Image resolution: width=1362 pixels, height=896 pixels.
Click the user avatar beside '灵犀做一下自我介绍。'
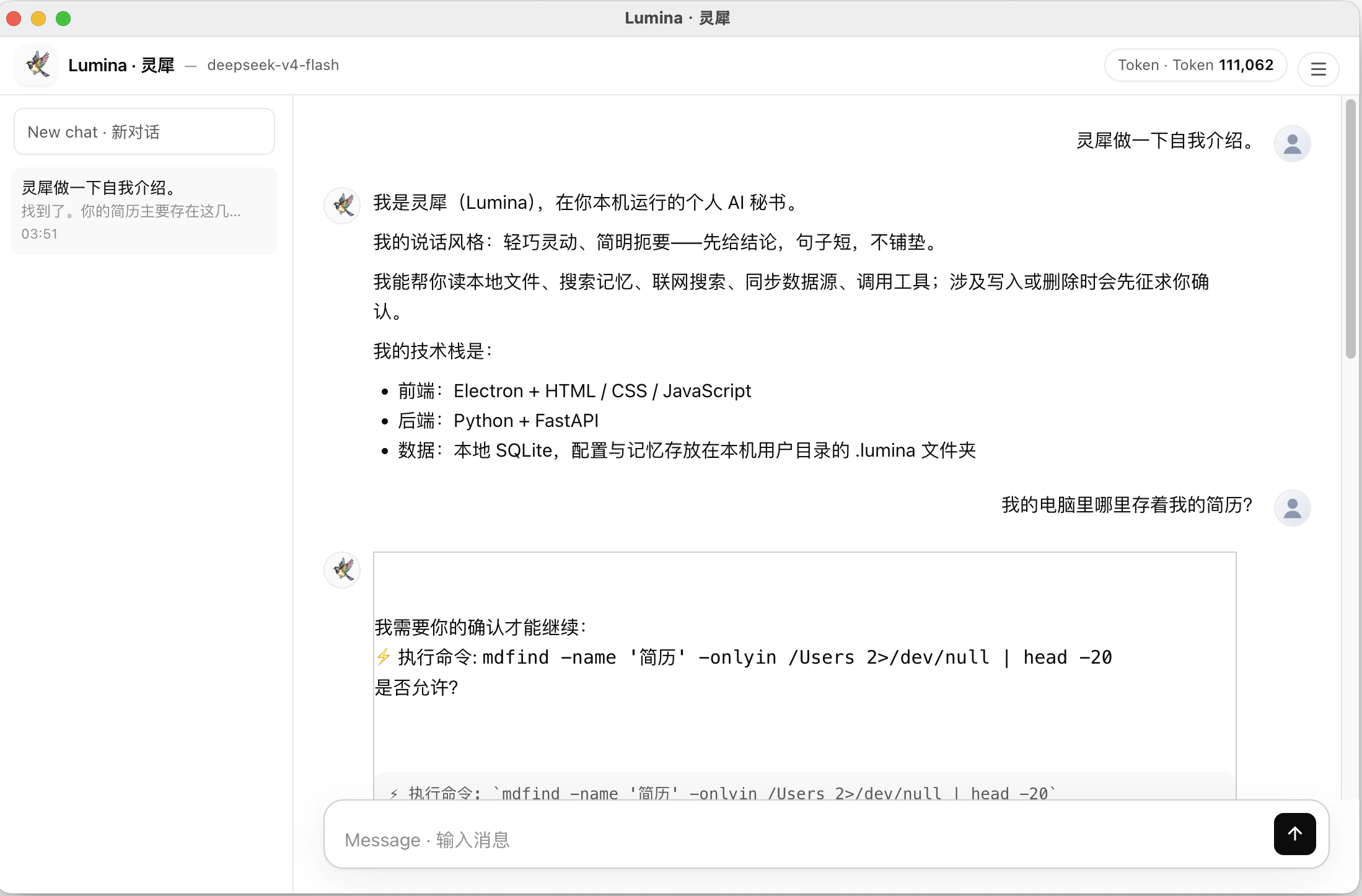point(1292,144)
